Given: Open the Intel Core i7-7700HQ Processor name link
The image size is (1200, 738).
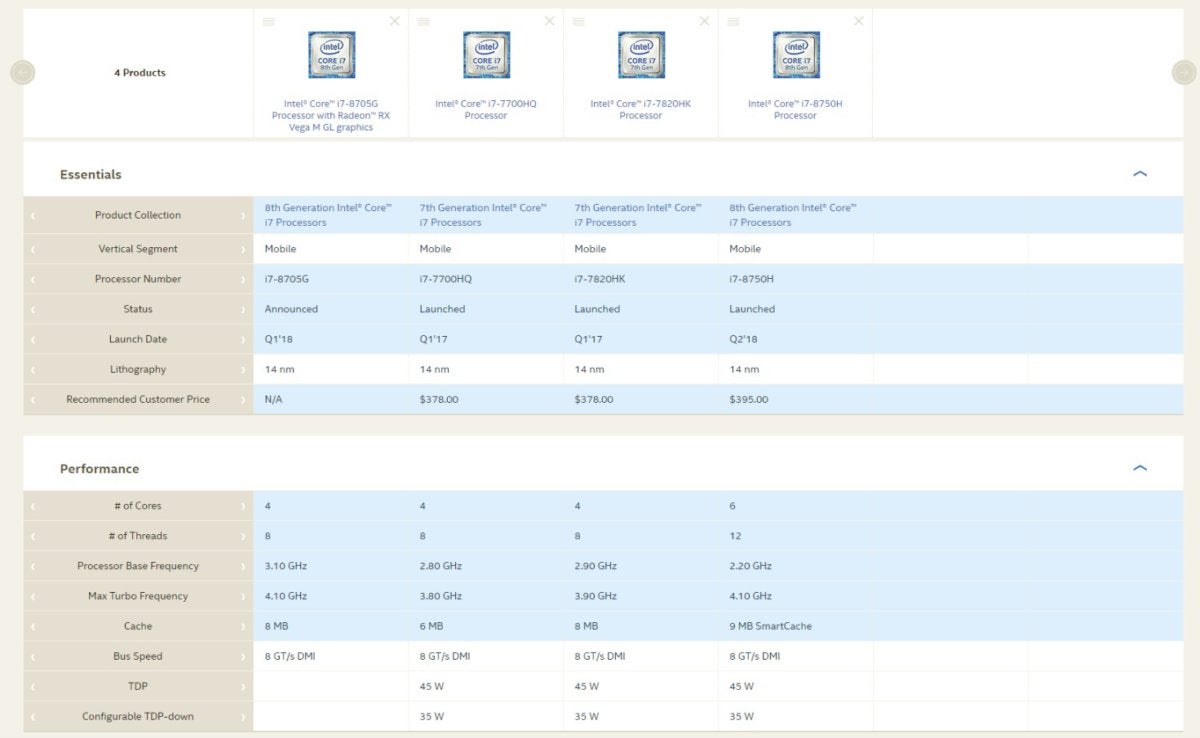Looking at the screenshot, I should (486, 109).
